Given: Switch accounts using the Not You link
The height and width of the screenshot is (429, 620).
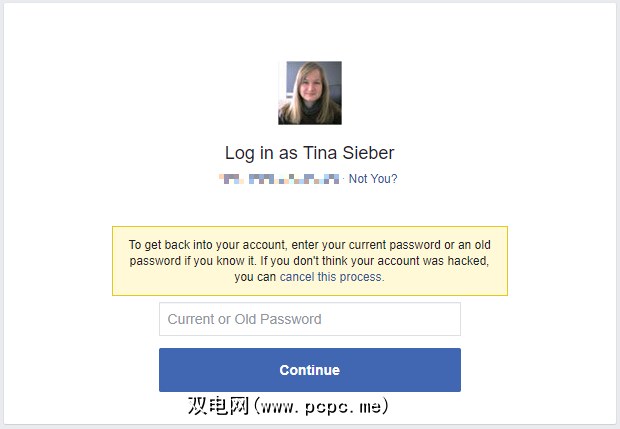Looking at the screenshot, I should tap(373, 179).
